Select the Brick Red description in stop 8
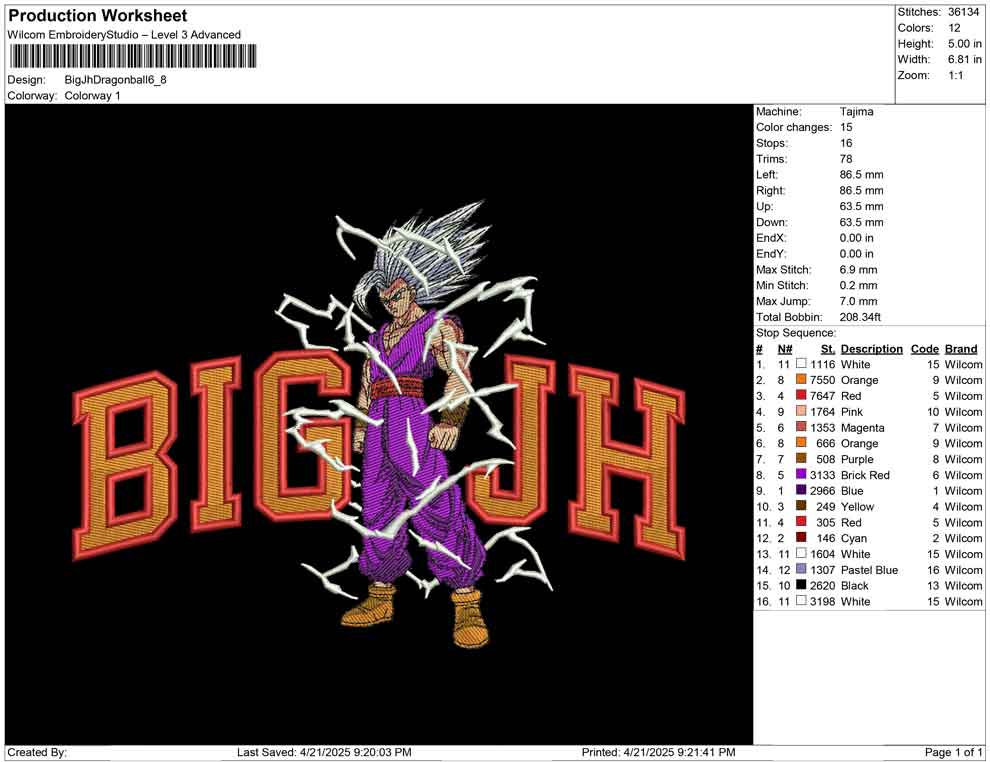The width and height of the screenshot is (990, 762). (x=865, y=474)
